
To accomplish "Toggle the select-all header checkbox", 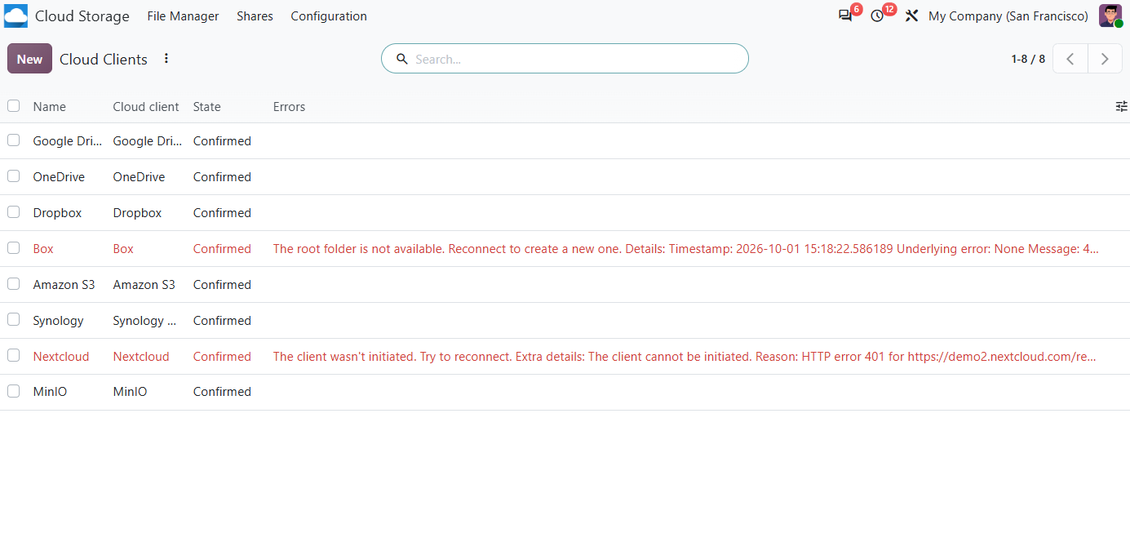I will click(14, 106).
